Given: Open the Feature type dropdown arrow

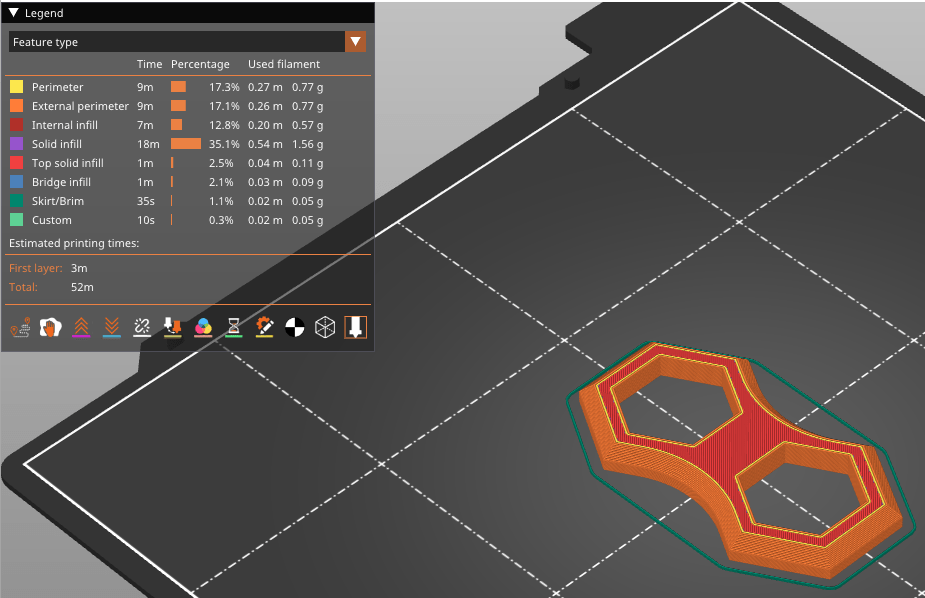Looking at the screenshot, I should tap(355, 42).
